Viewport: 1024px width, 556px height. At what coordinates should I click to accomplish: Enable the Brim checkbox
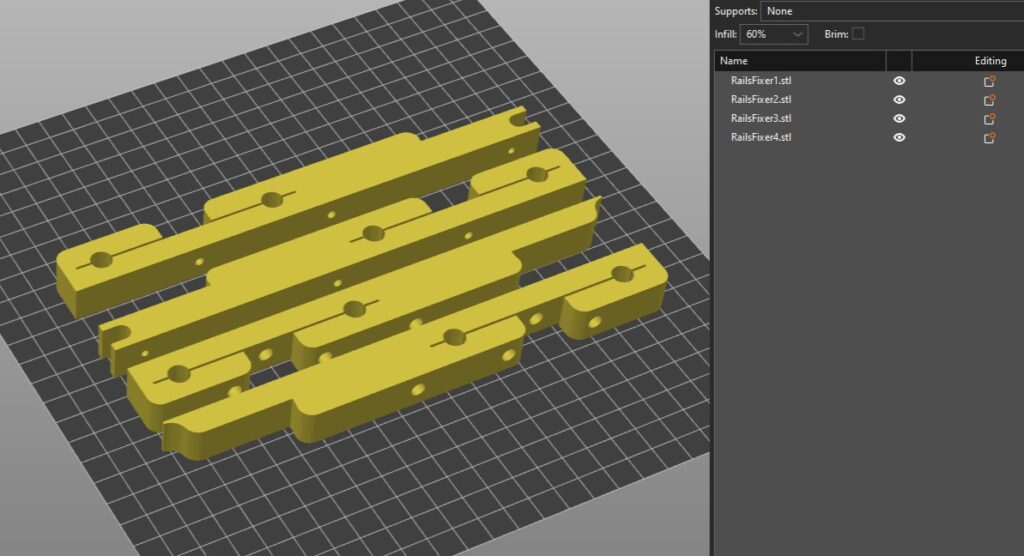tap(858, 34)
